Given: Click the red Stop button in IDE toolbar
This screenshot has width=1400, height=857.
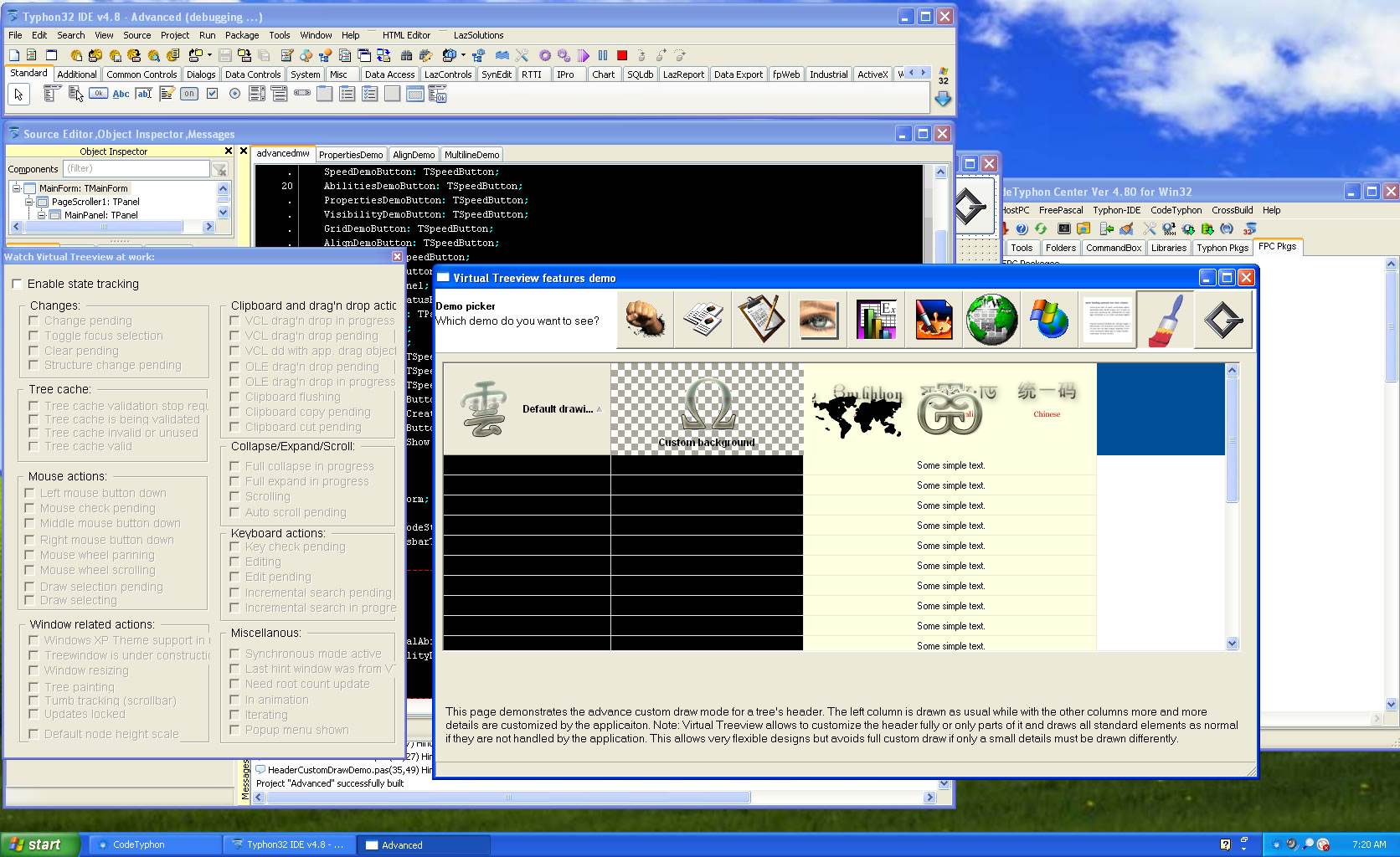Looking at the screenshot, I should pos(622,55).
